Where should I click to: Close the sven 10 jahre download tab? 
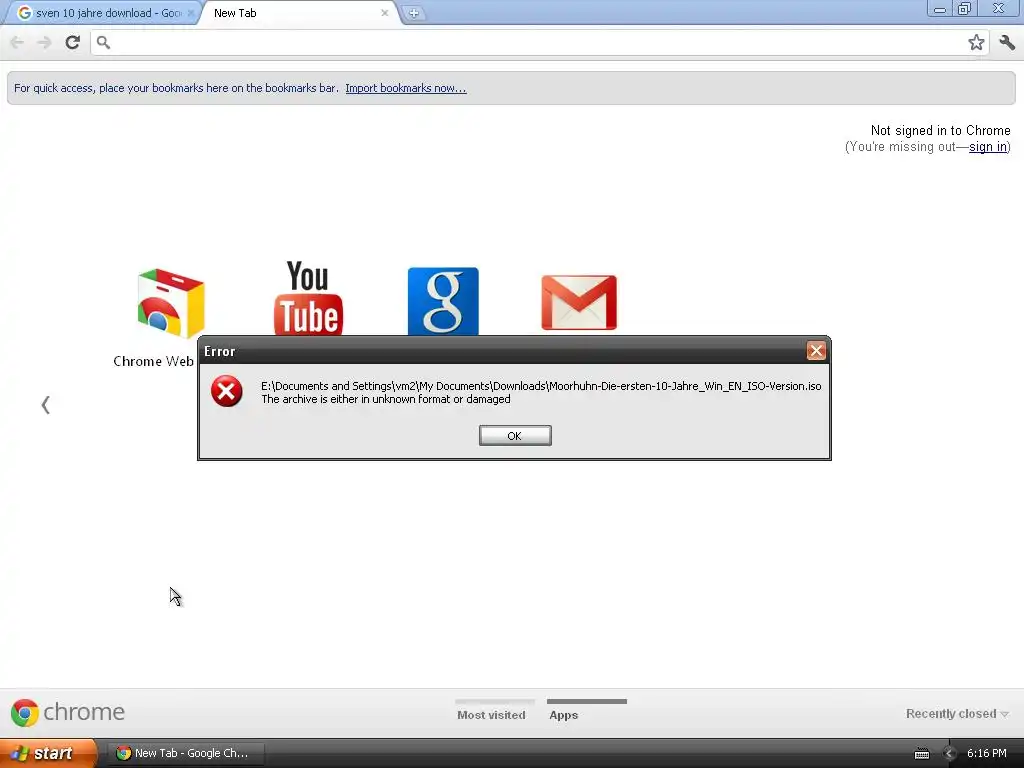(191, 13)
